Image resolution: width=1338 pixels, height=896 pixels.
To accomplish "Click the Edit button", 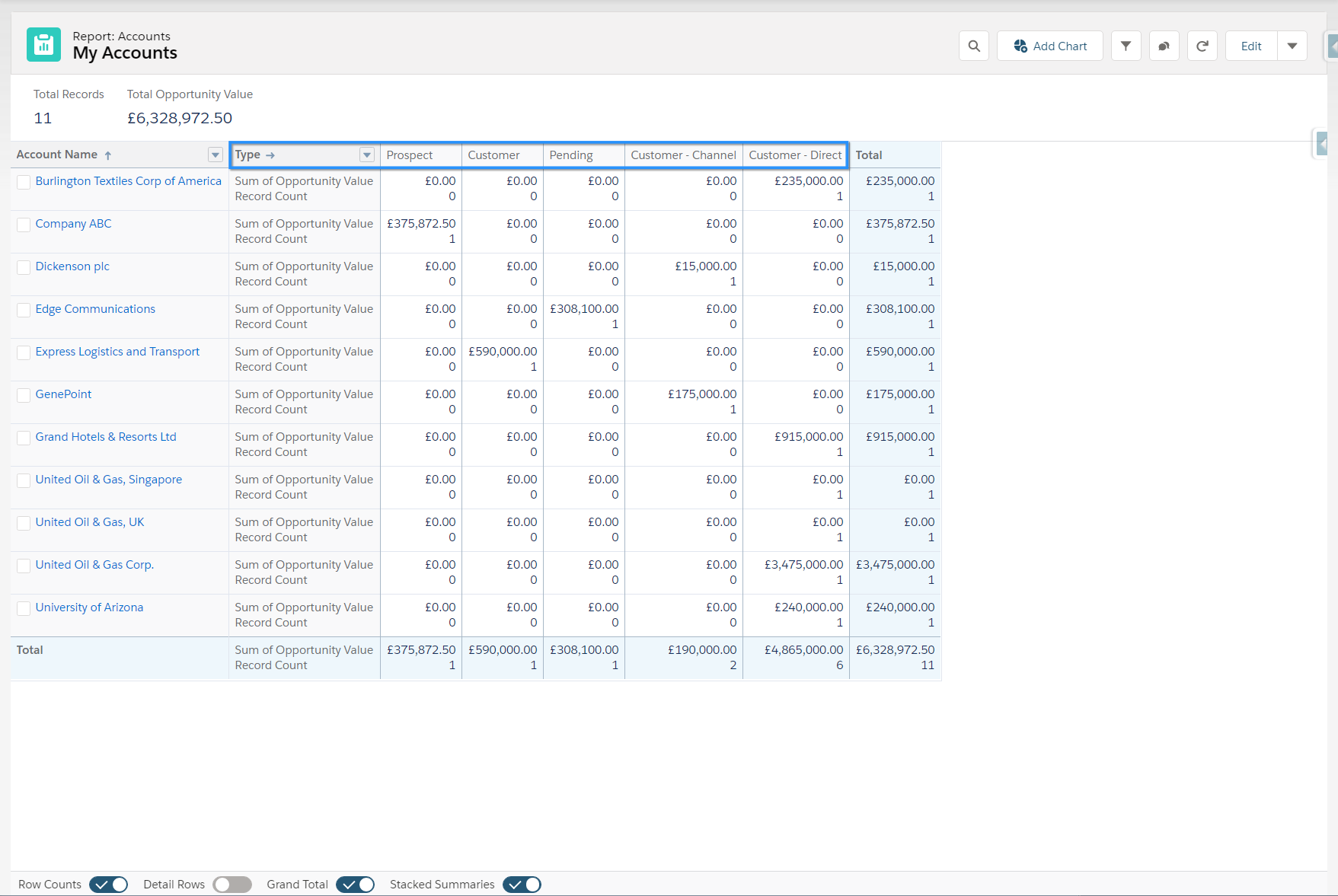I will point(1251,46).
